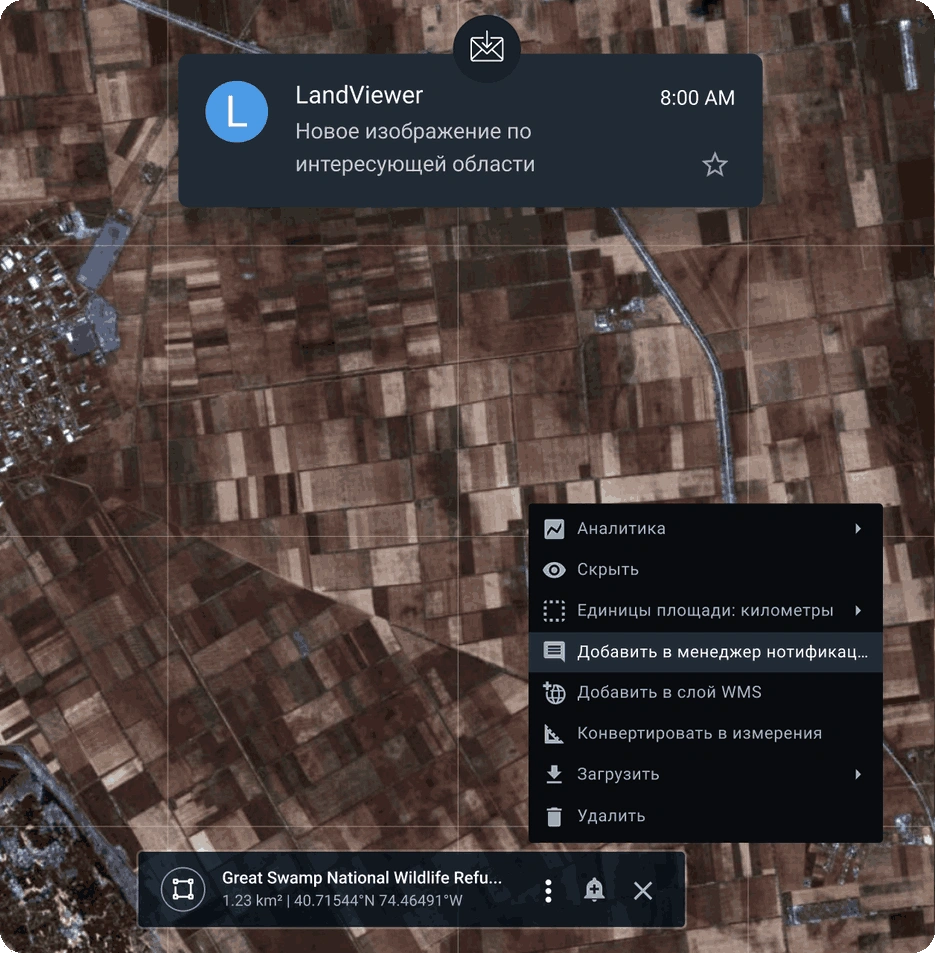935x953 pixels.
Task: Click the trash icon next to Удалить
Action: click(554, 816)
